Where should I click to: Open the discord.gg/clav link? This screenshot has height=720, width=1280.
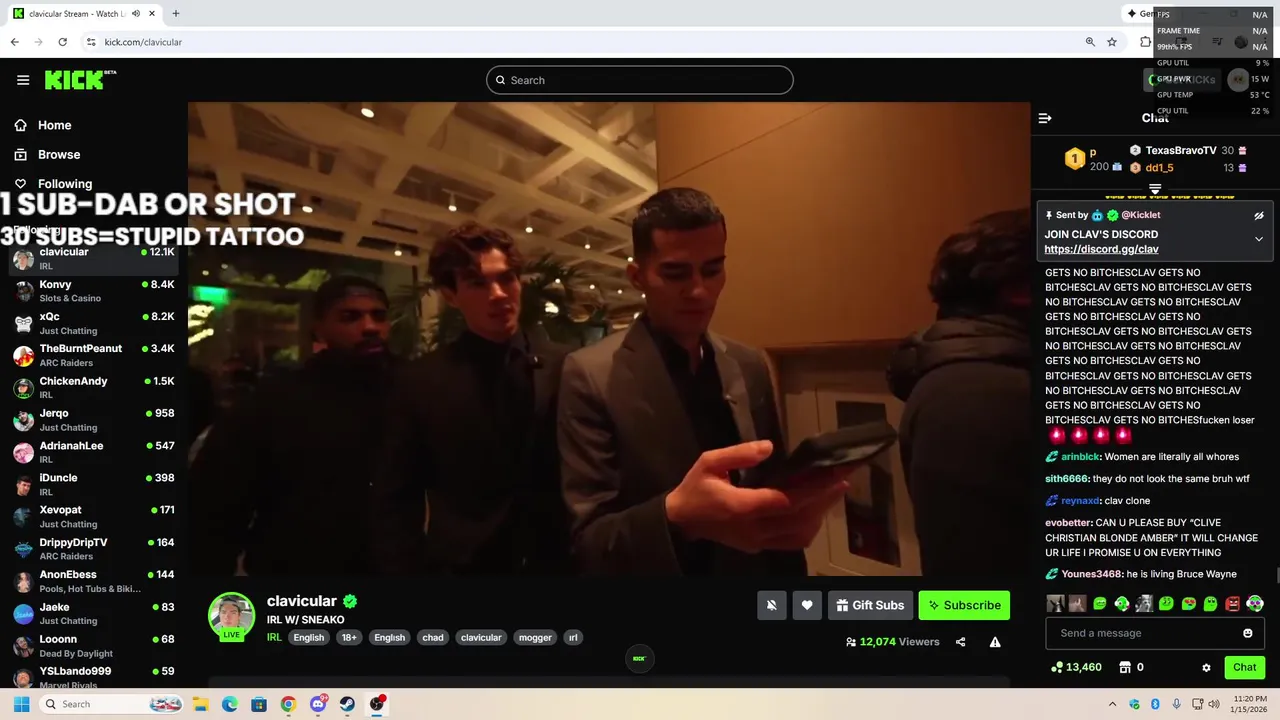1101,249
